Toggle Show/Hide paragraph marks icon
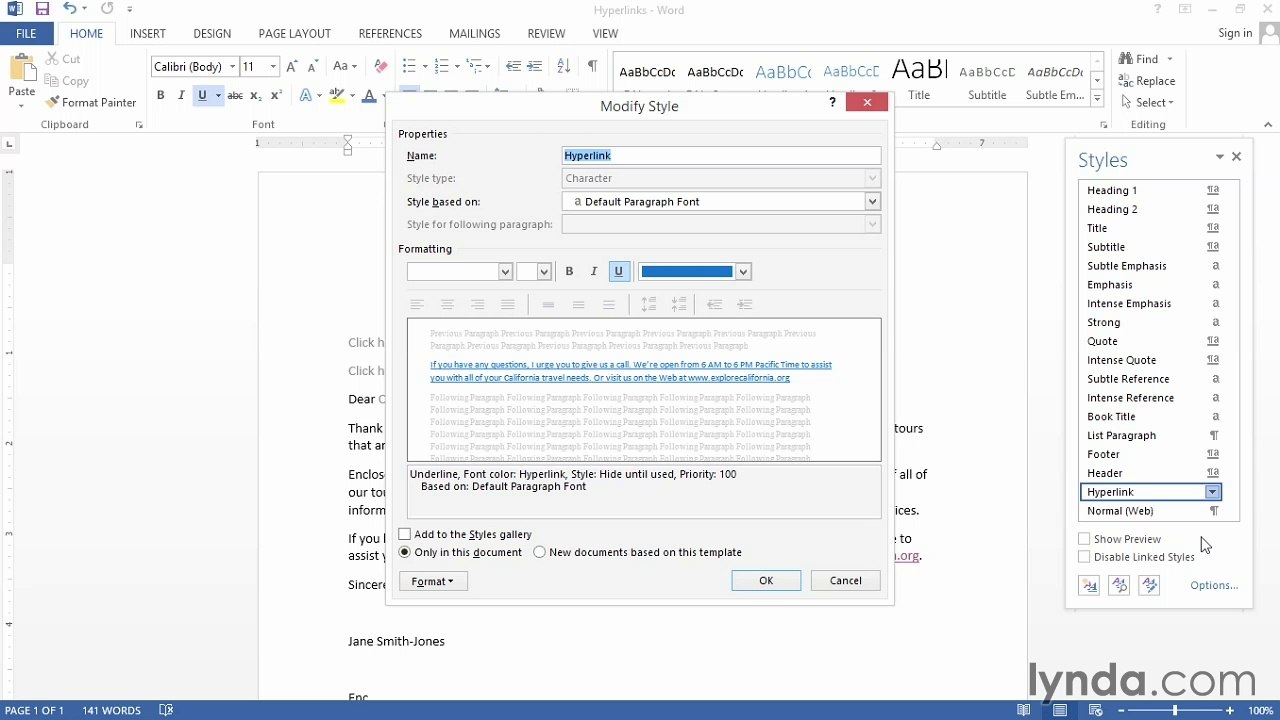 pos(592,66)
